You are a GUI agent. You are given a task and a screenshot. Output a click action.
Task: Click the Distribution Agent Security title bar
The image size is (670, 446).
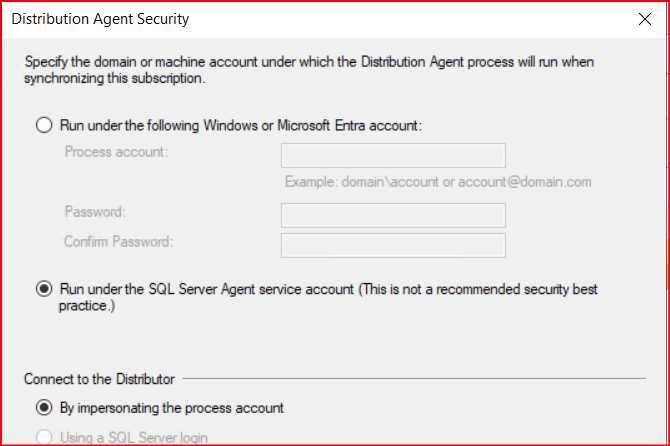coord(300,19)
